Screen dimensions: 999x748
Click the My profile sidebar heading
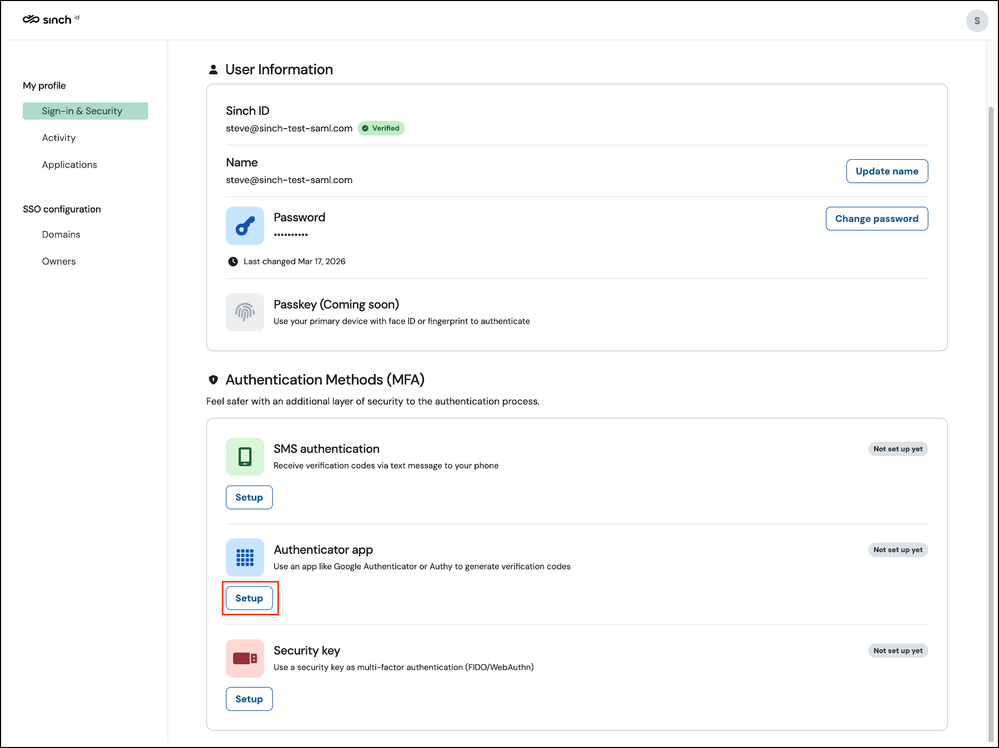click(44, 85)
